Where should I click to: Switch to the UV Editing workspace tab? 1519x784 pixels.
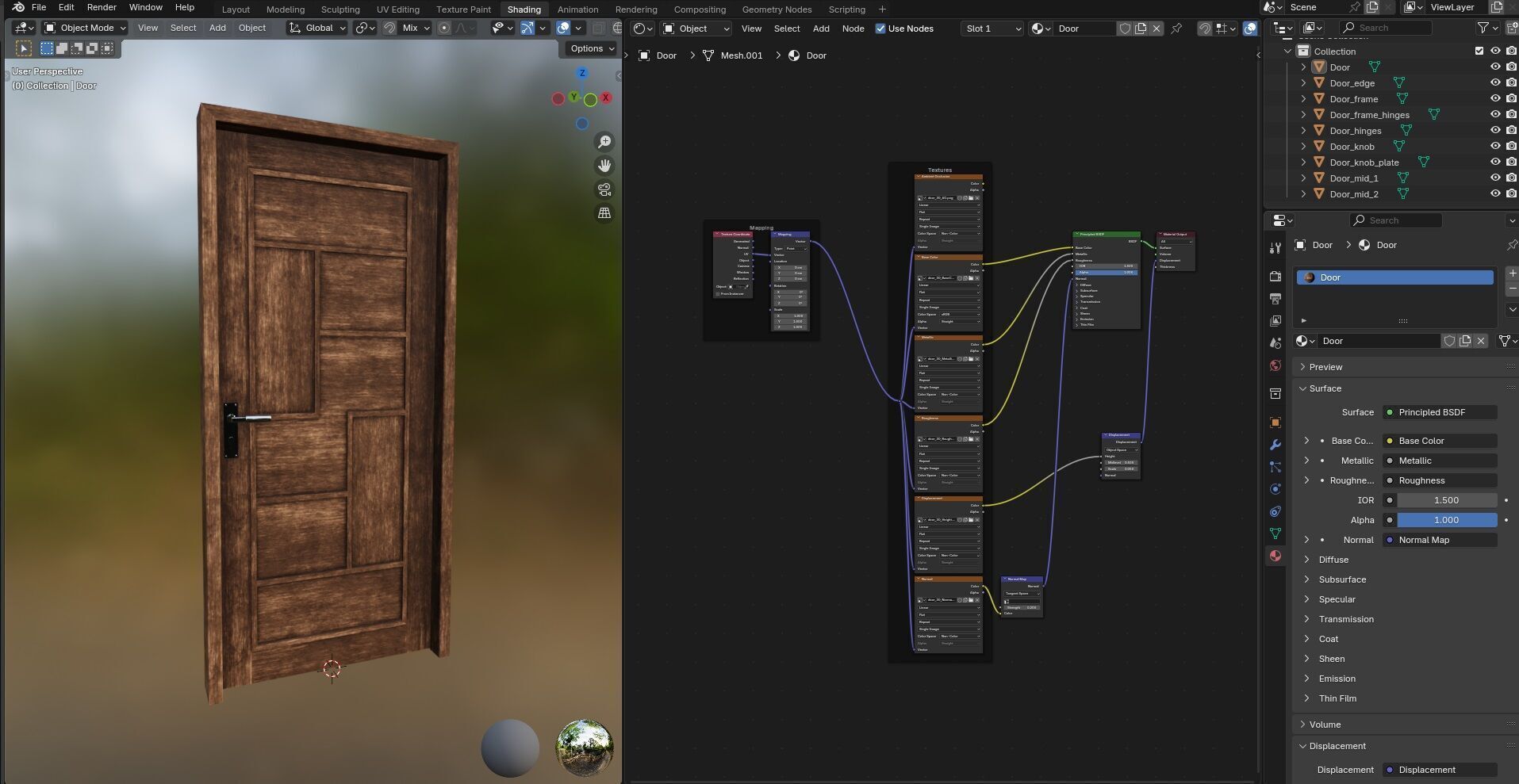pos(397,10)
